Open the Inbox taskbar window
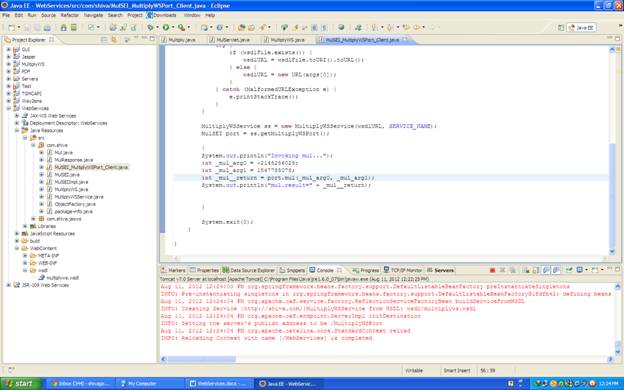The width and height of the screenshot is (624, 390). (x=81, y=384)
